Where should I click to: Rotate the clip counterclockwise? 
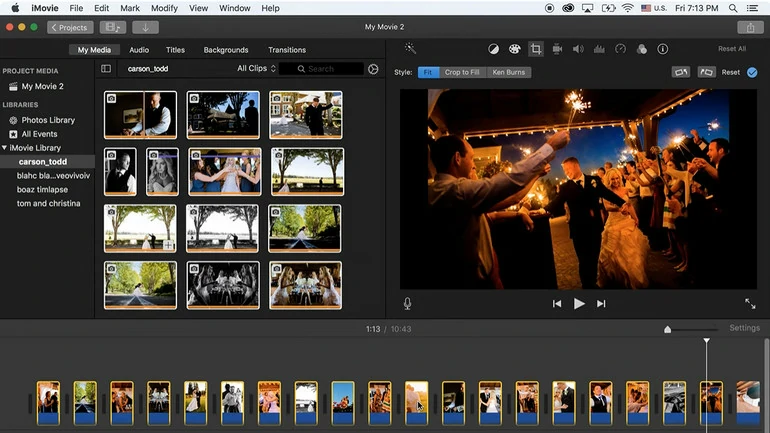point(681,72)
